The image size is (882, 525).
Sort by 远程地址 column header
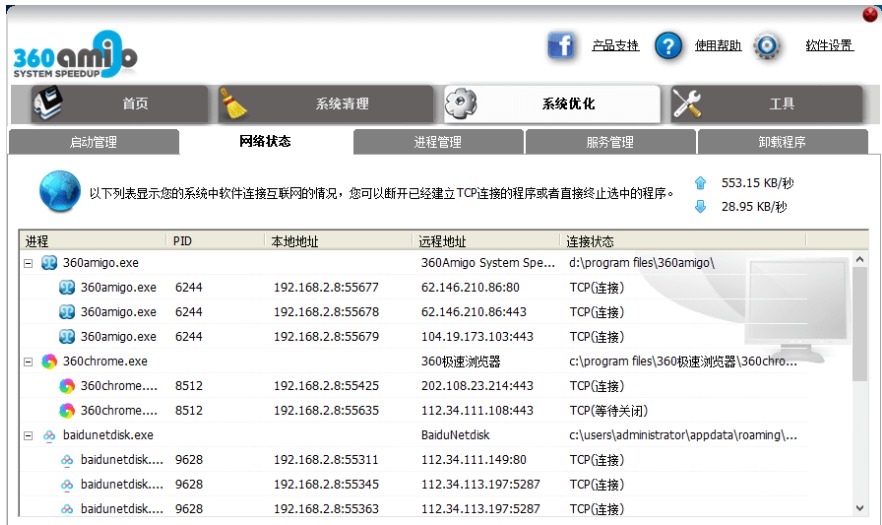coord(486,241)
